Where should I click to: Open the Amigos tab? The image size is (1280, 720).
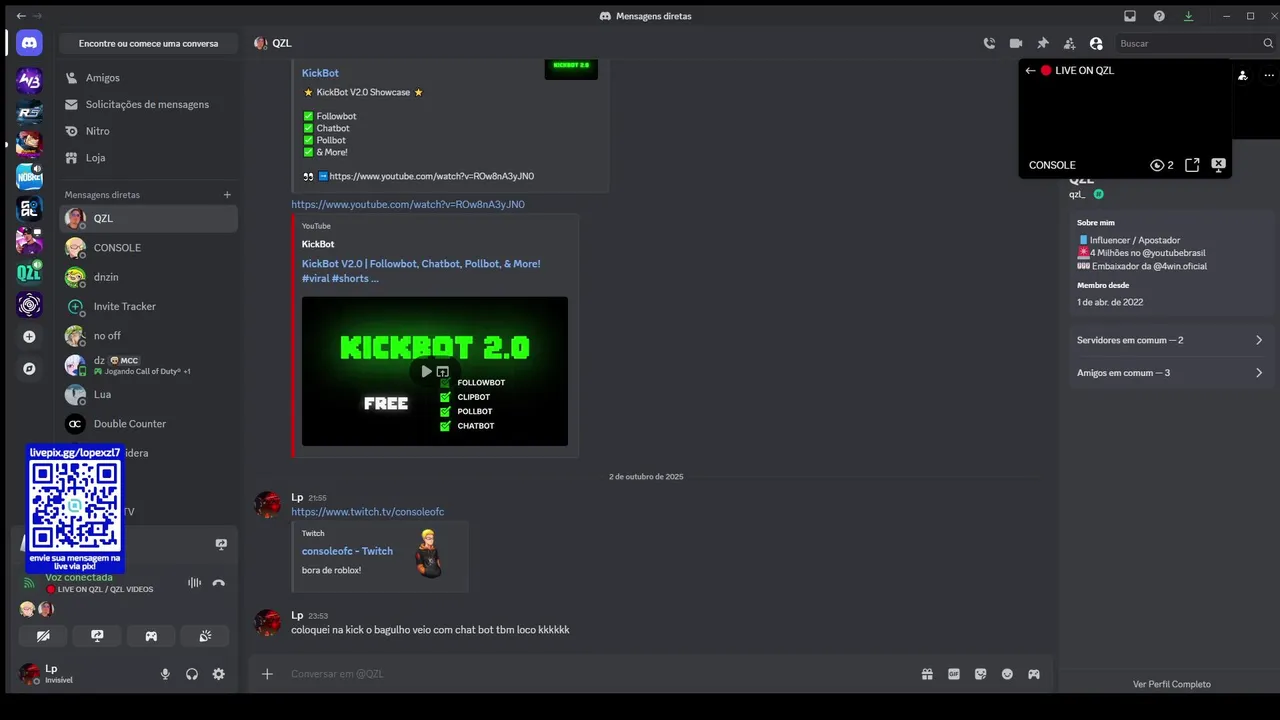coord(148,78)
